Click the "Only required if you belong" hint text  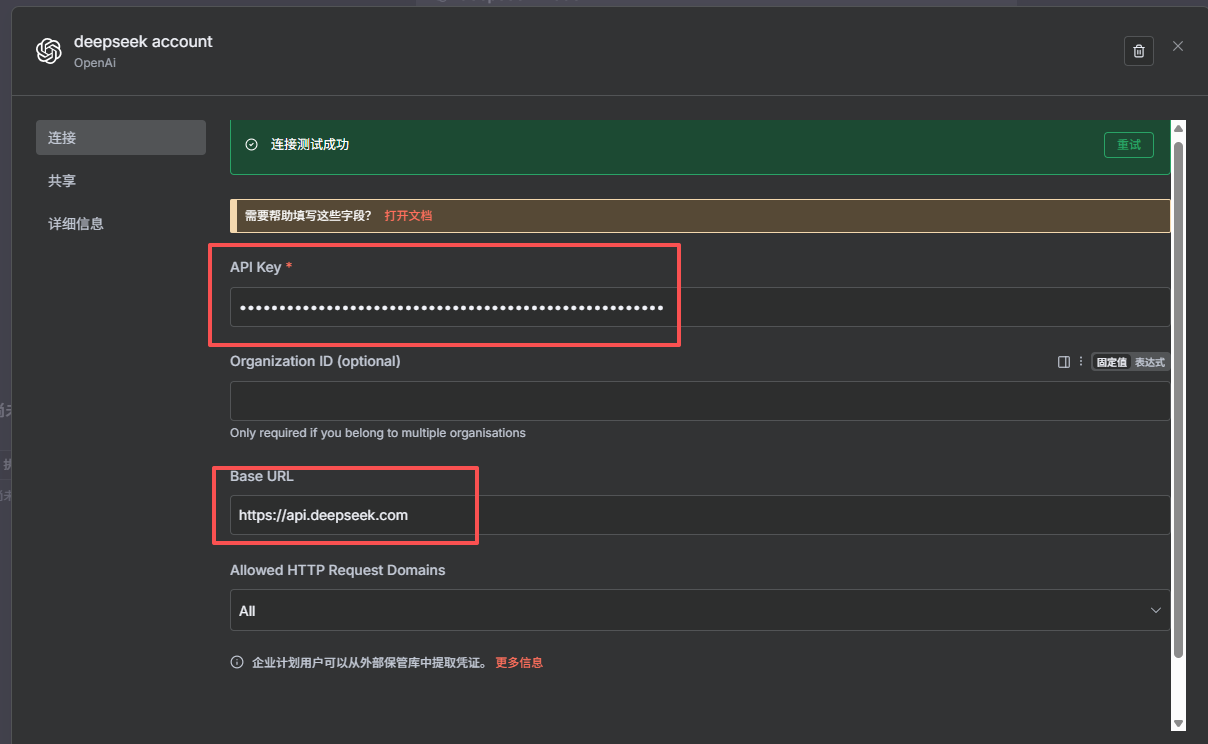[x=378, y=433]
